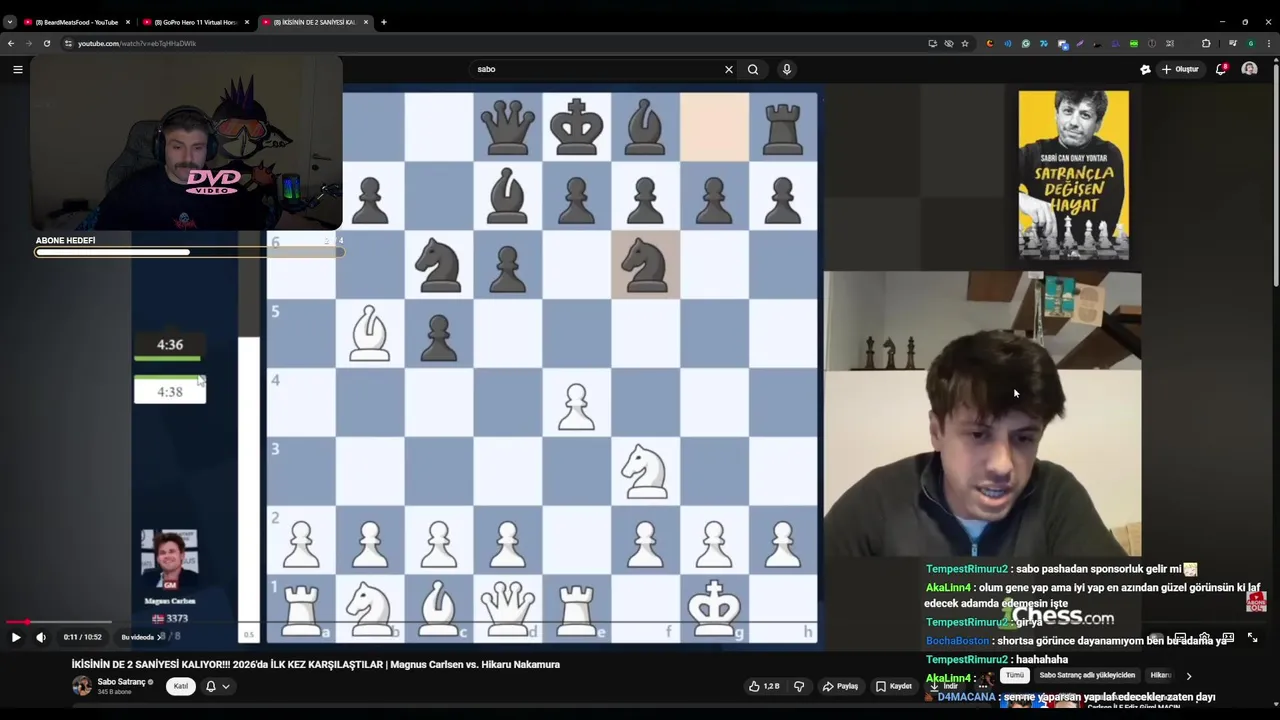
Task: Select the İKİSİNİN DE 2 SANİYESİ tab
Action: tap(313, 22)
